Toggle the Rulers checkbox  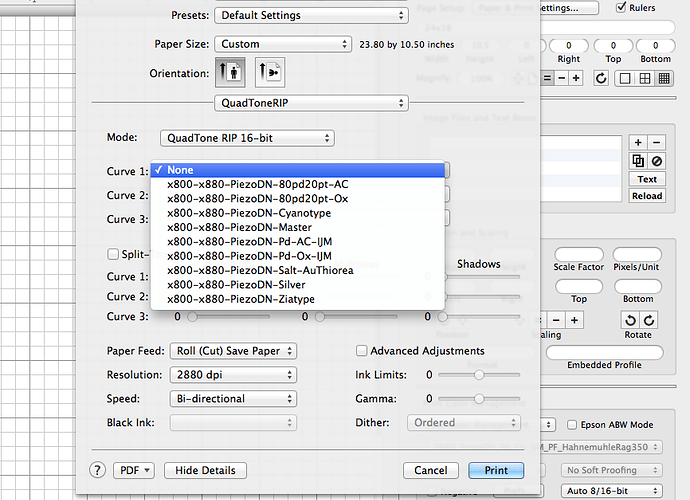click(621, 8)
